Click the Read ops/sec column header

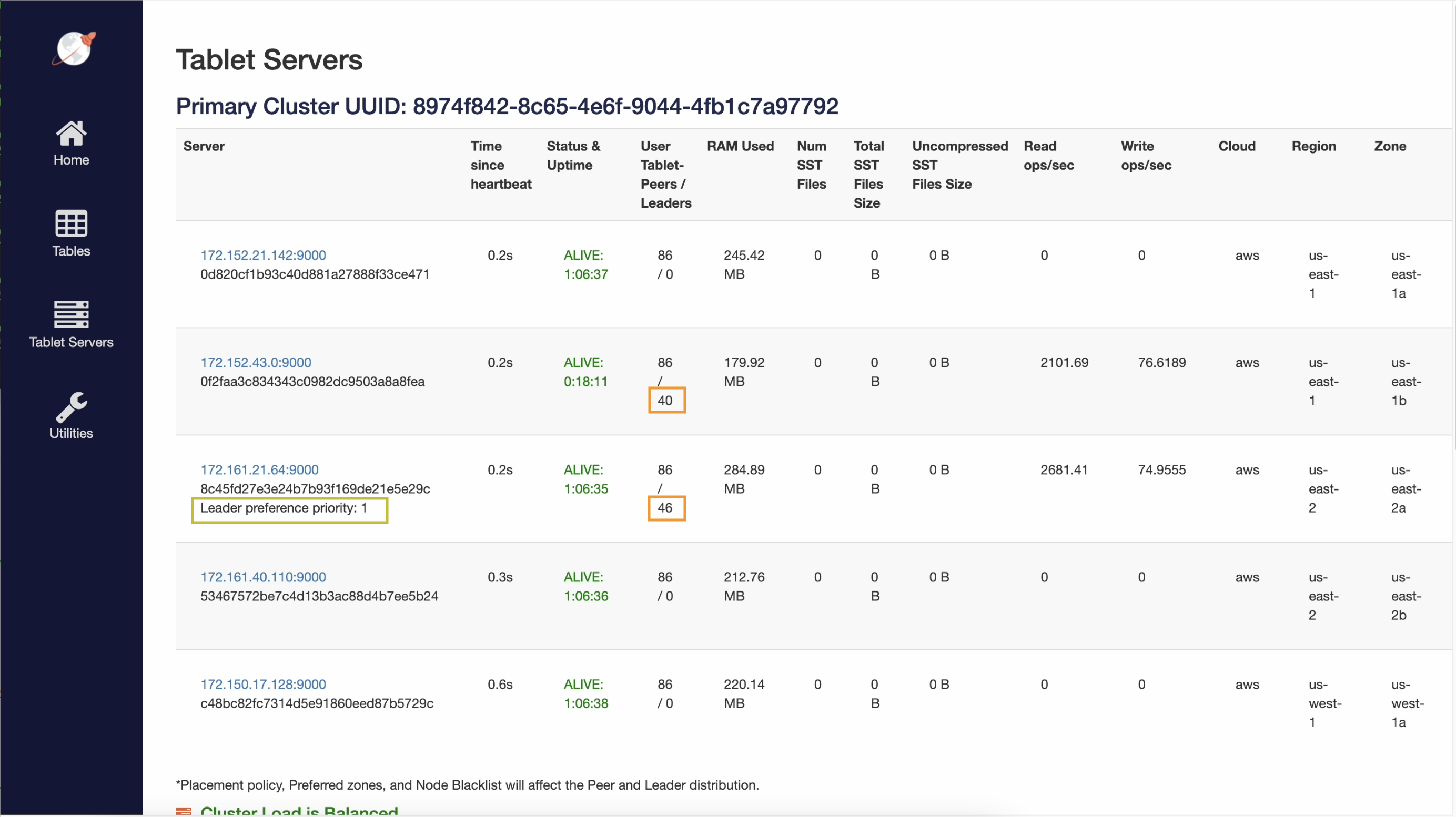pos(1048,156)
